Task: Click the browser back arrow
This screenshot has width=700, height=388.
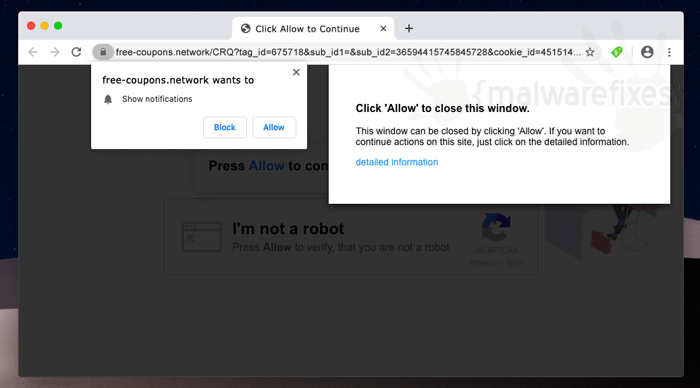Action: 33,52
